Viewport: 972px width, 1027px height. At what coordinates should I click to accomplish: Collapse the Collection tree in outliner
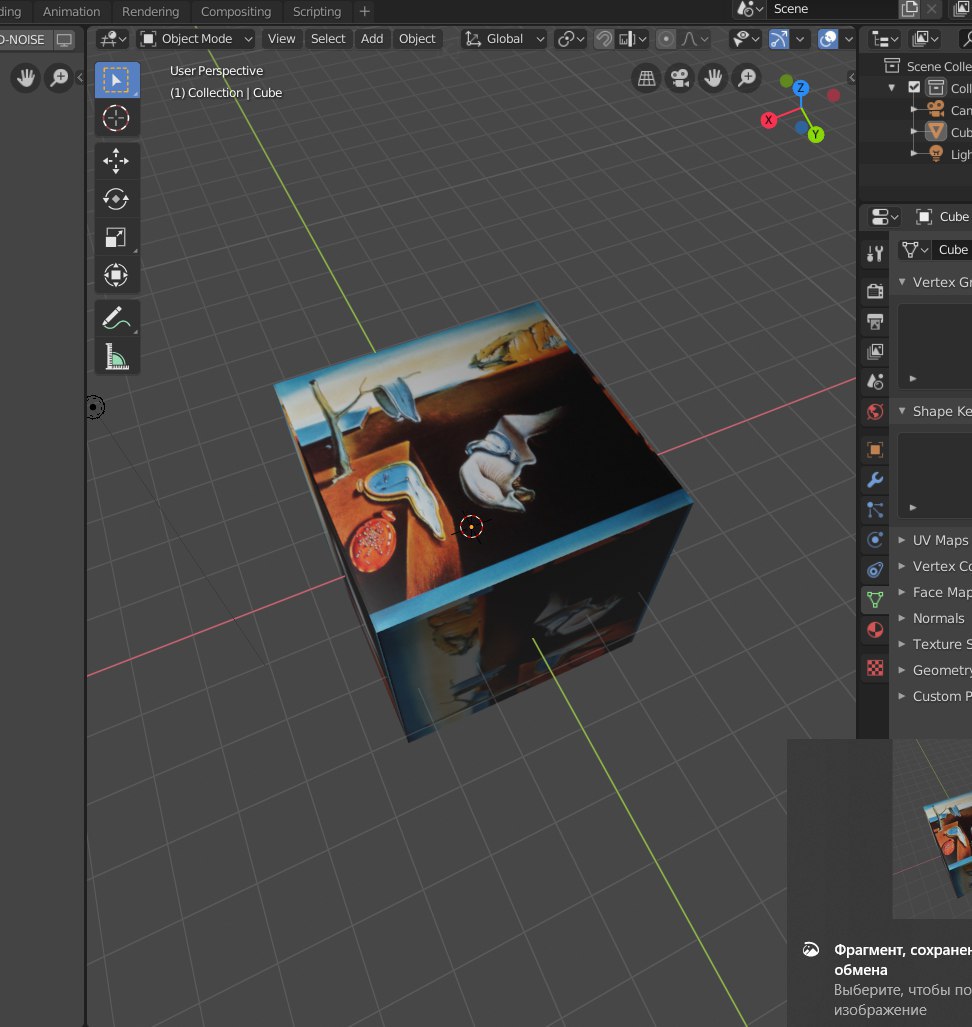tap(891, 87)
